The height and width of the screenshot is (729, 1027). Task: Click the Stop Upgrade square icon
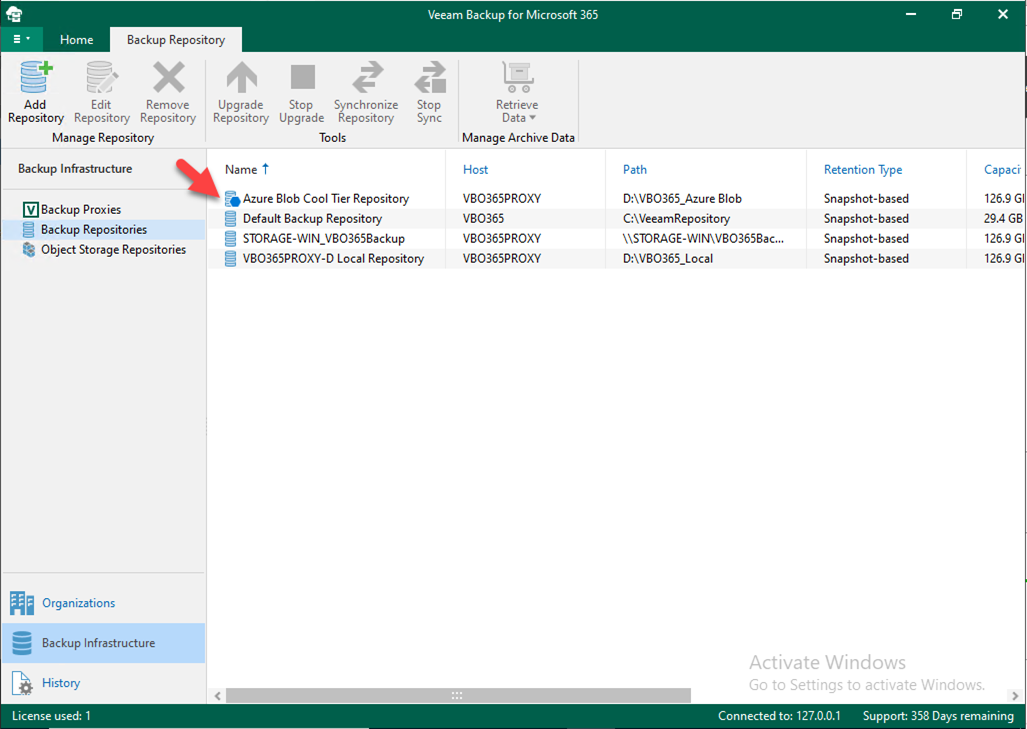pos(302,77)
